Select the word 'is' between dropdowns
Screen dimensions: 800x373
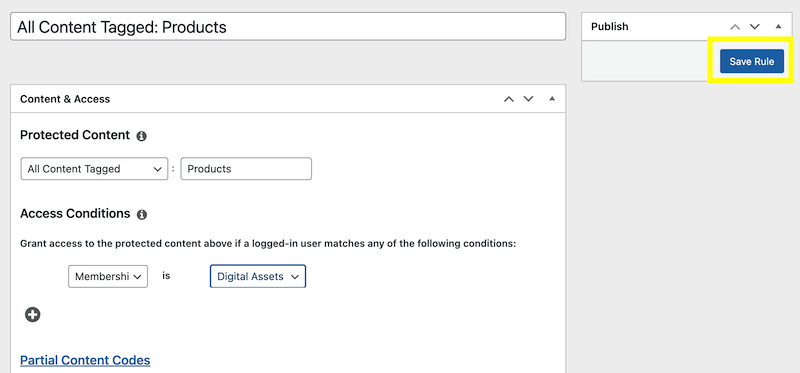pyautogui.click(x=166, y=276)
